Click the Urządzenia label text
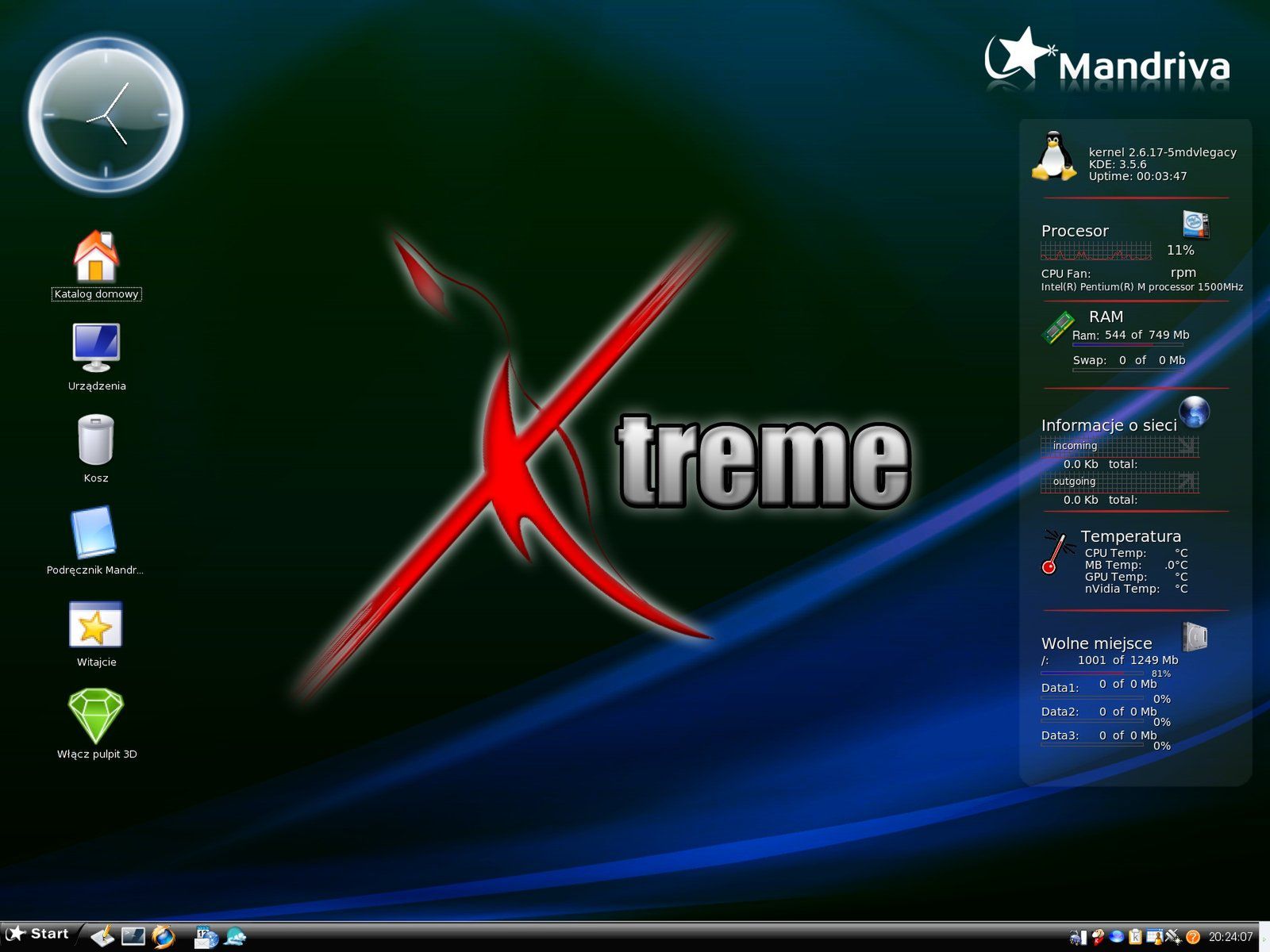The width and height of the screenshot is (1270, 952). point(97,386)
